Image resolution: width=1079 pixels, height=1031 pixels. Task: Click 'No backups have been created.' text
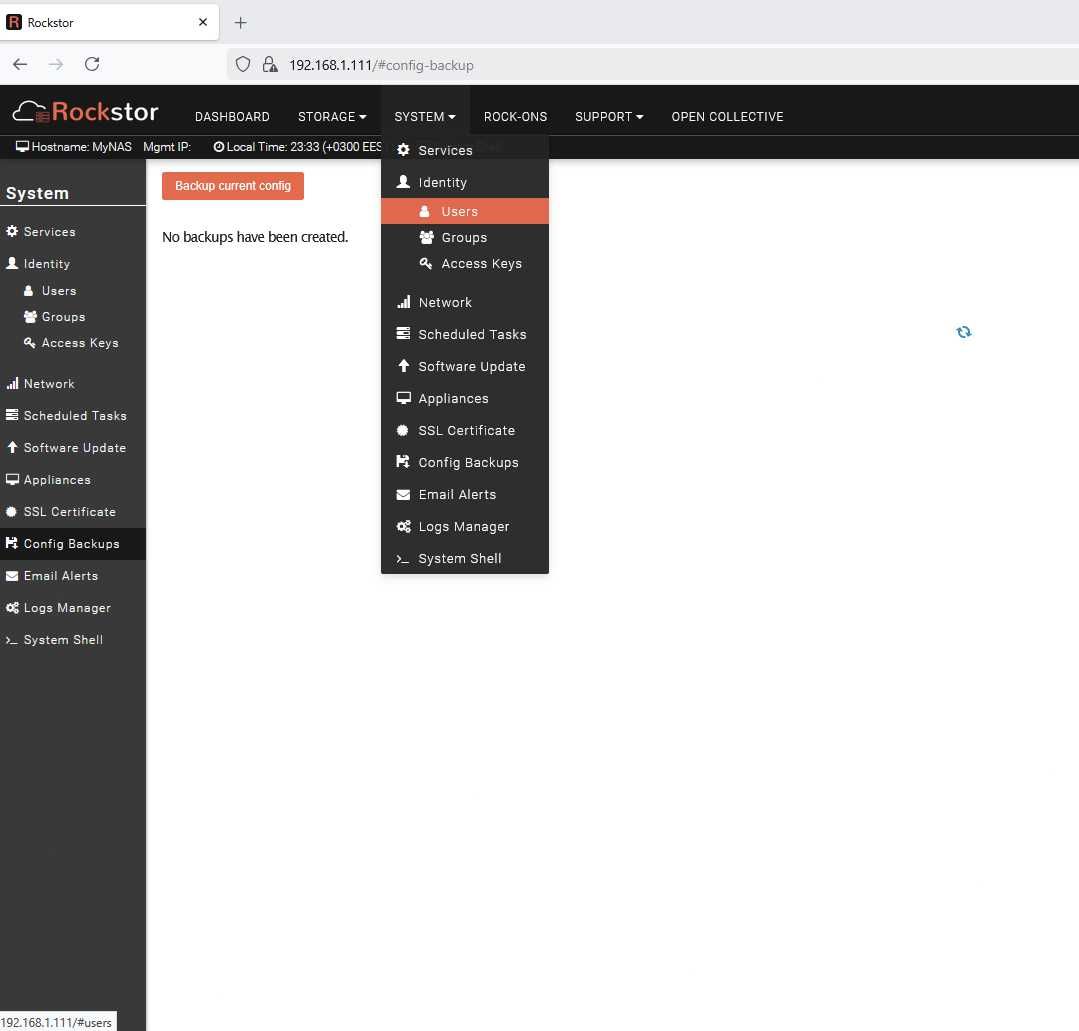[x=255, y=237]
